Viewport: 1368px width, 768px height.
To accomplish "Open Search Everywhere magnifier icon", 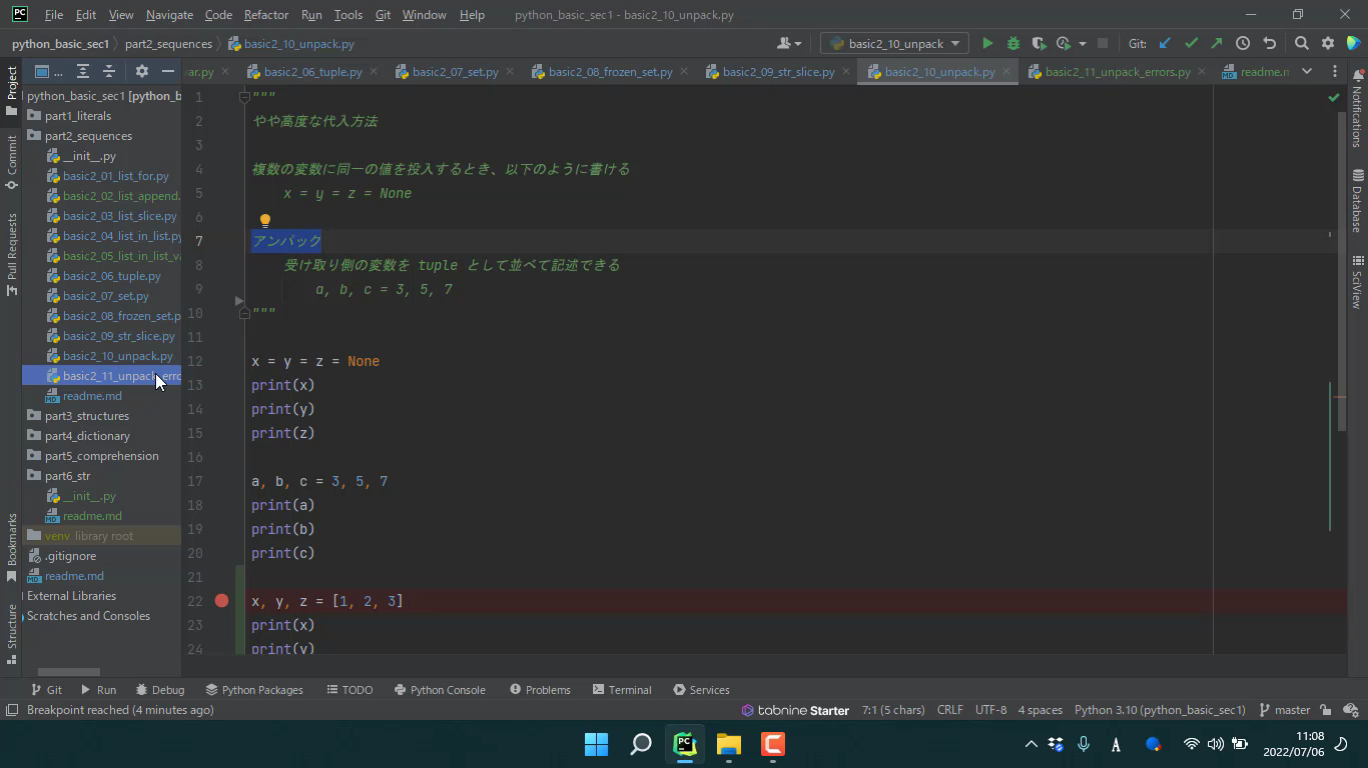I will click(1301, 43).
